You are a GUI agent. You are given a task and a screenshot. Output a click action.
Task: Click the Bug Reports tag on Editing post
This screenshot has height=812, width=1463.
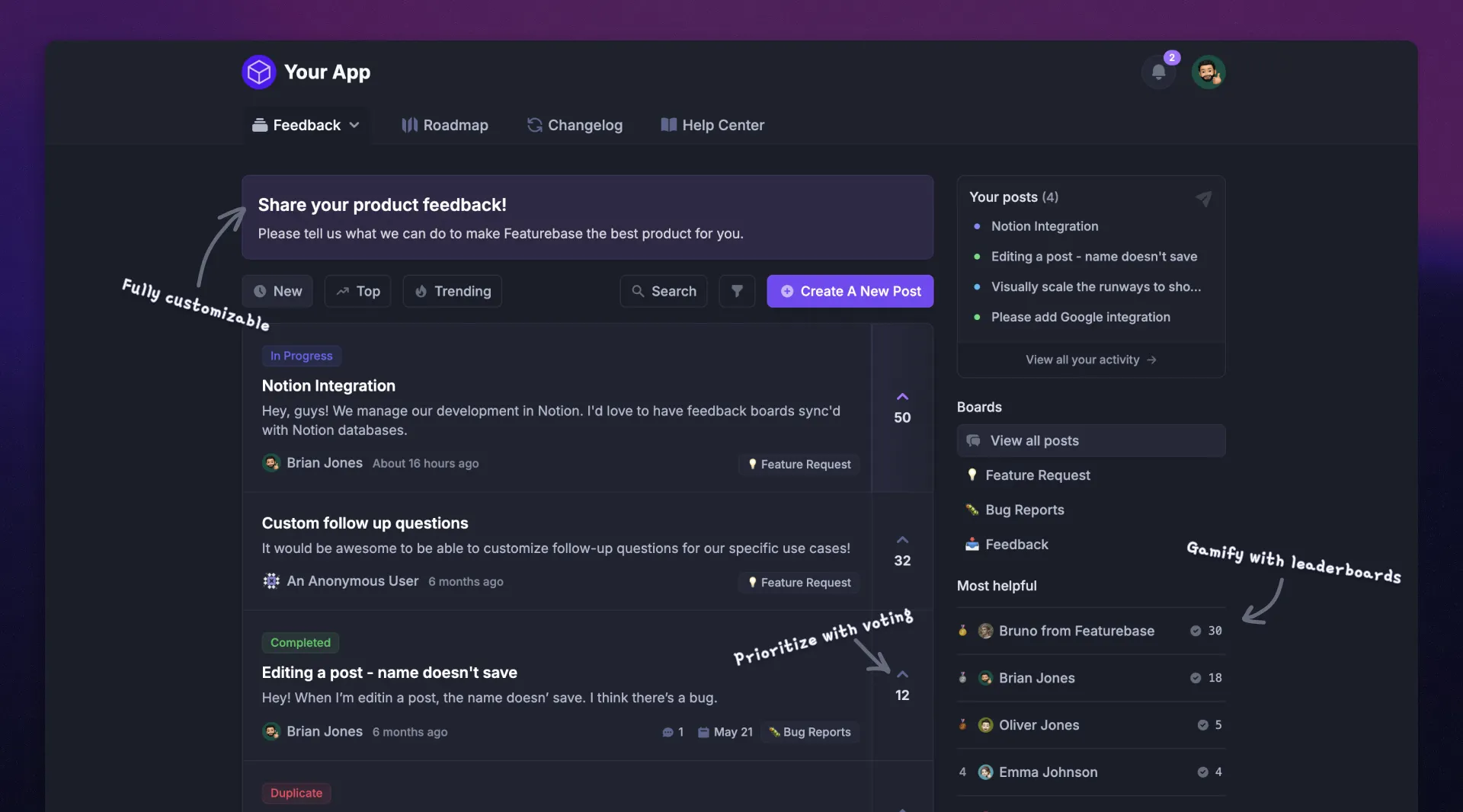(810, 732)
